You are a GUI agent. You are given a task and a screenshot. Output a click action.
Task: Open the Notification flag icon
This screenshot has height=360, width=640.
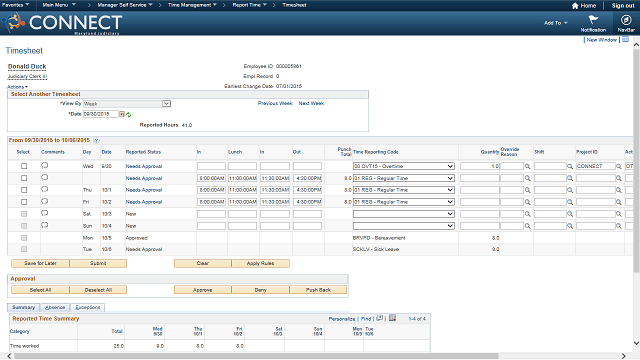(593, 20)
